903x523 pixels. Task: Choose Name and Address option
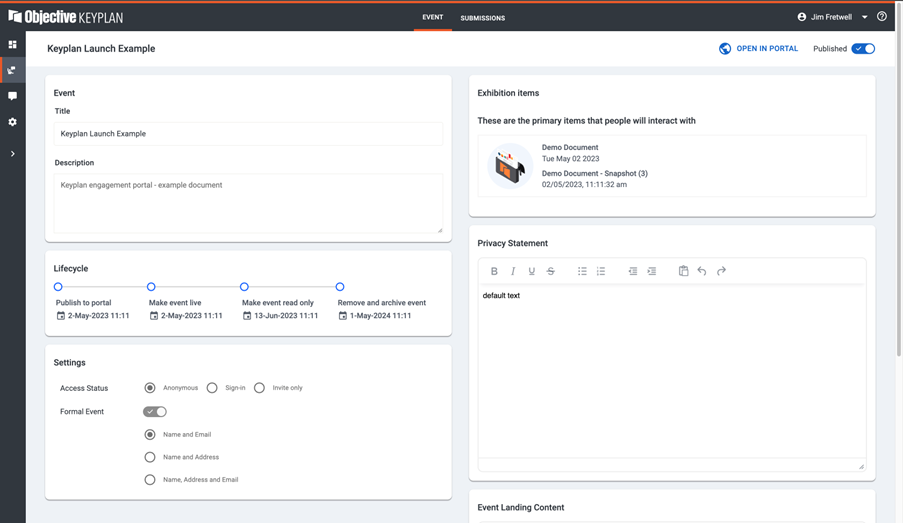pos(150,457)
